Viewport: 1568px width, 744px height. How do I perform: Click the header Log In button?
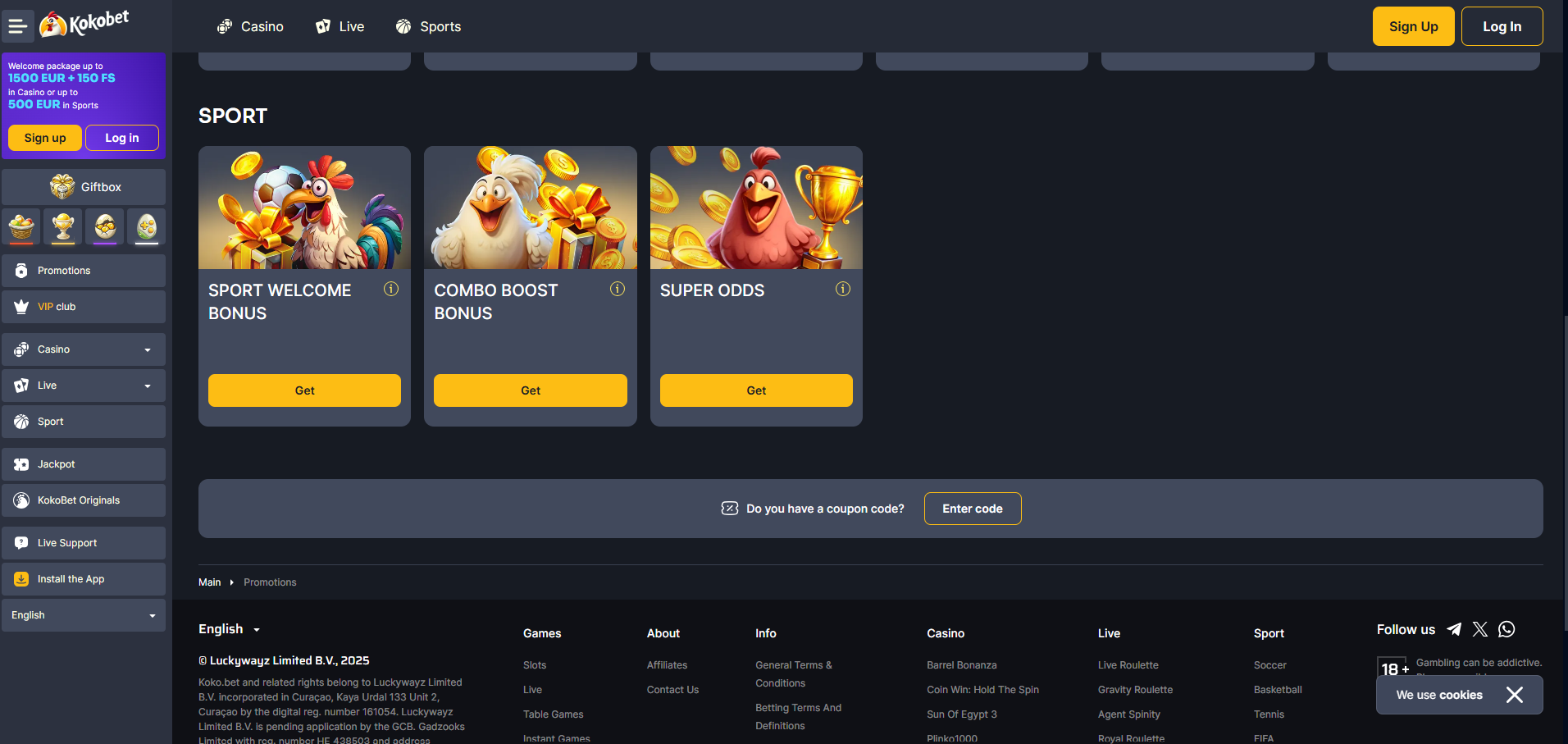[1502, 26]
